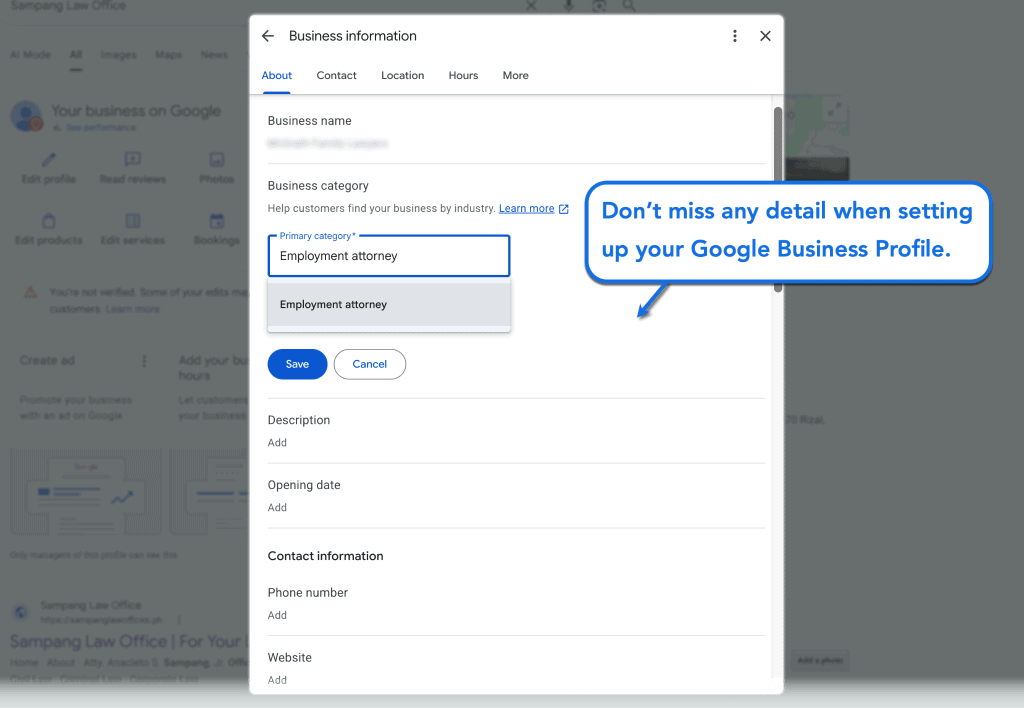
Task: Close the Business information dialog
Action: pos(765,36)
